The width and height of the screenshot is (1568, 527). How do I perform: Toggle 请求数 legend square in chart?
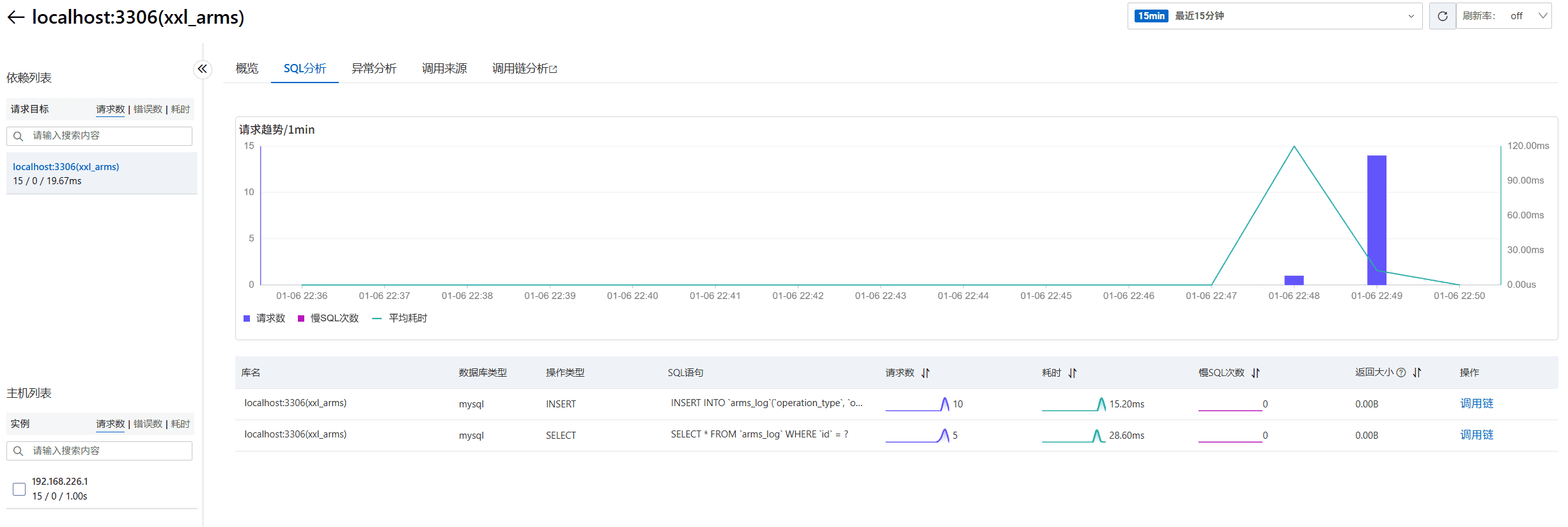pyautogui.click(x=247, y=319)
